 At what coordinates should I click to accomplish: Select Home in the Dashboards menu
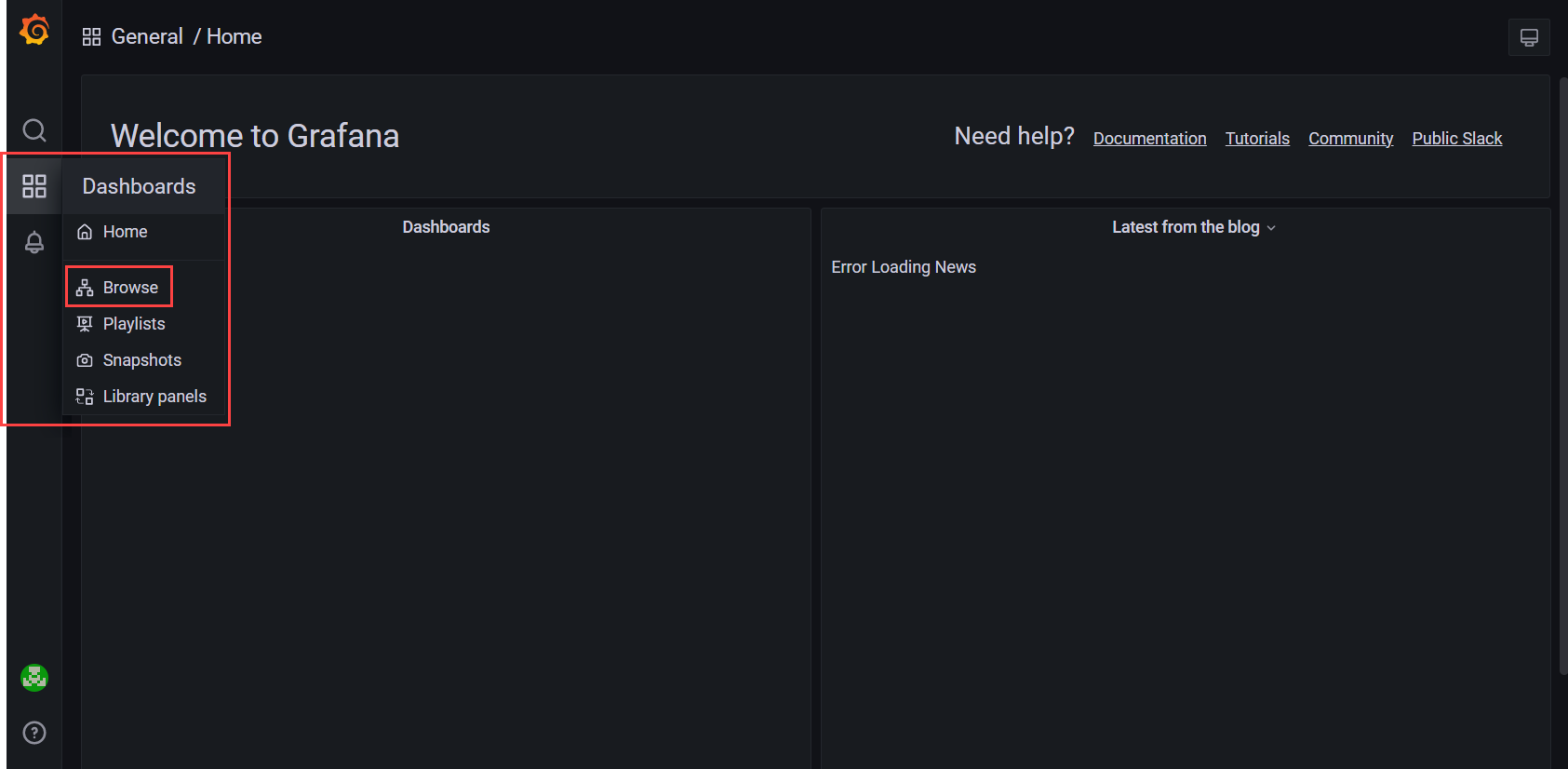125,232
